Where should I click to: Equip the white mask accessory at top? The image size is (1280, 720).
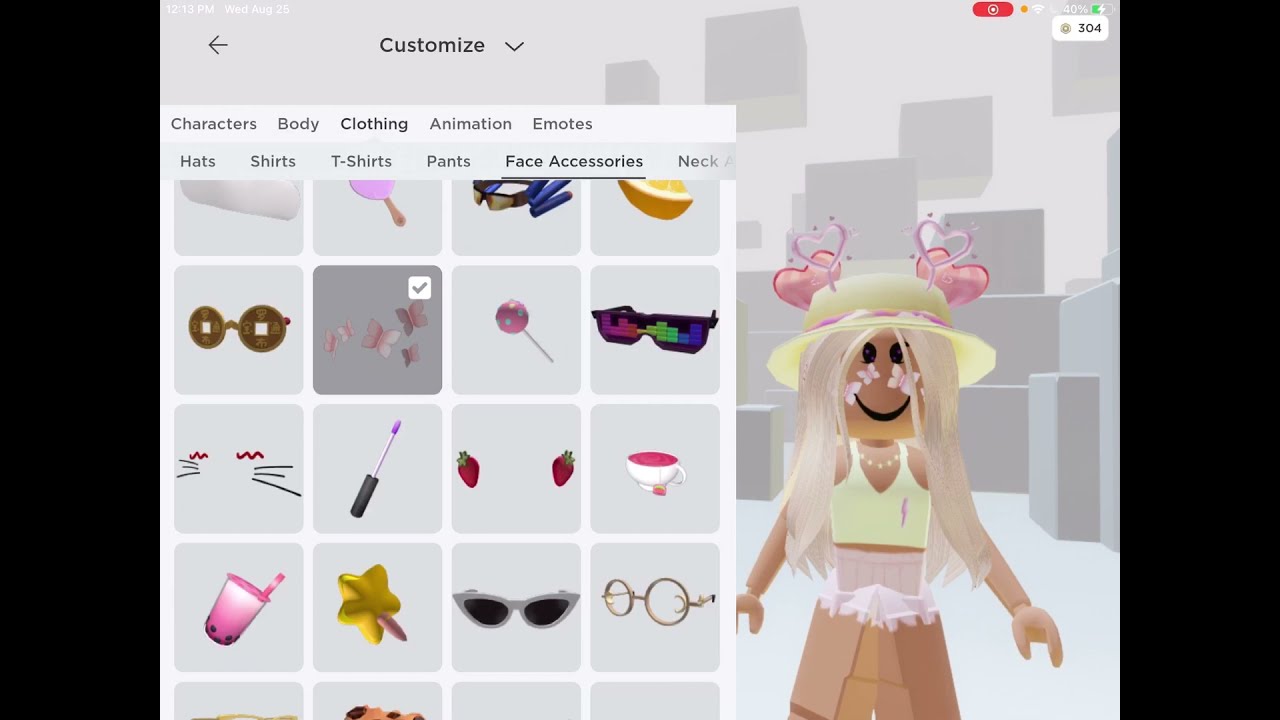click(239, 217)
